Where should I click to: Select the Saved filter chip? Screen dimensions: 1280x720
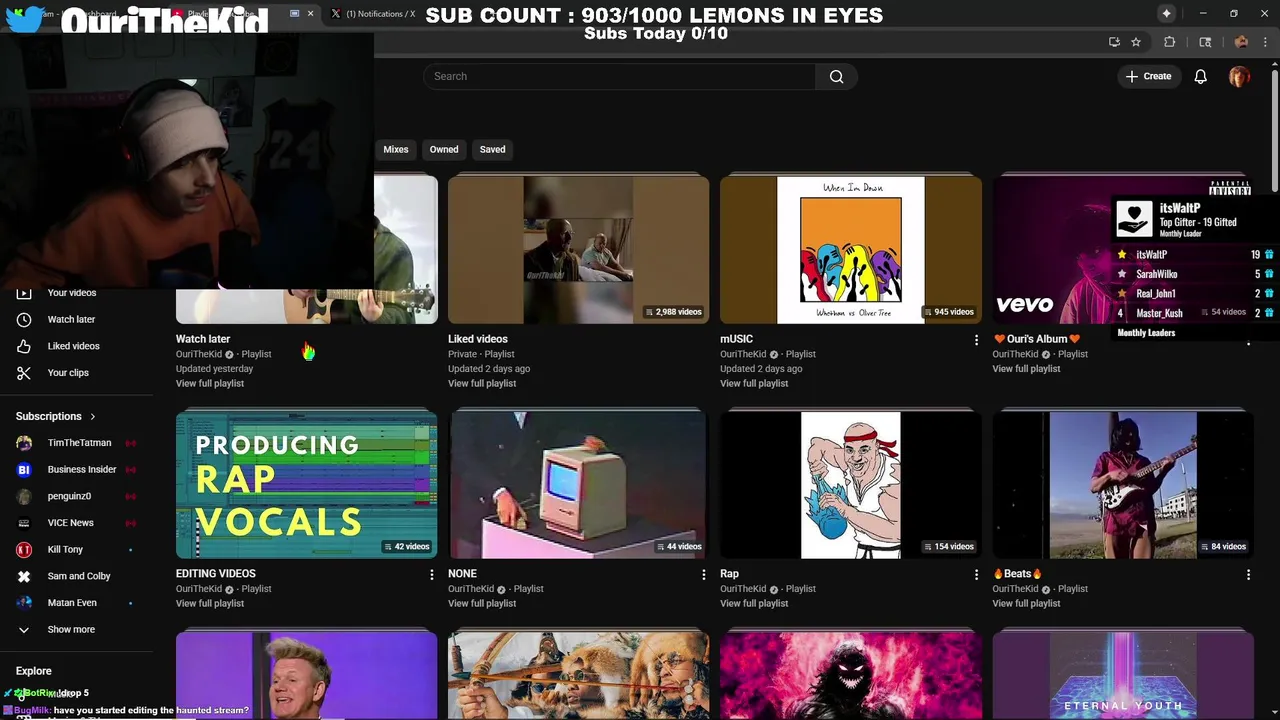492,149
